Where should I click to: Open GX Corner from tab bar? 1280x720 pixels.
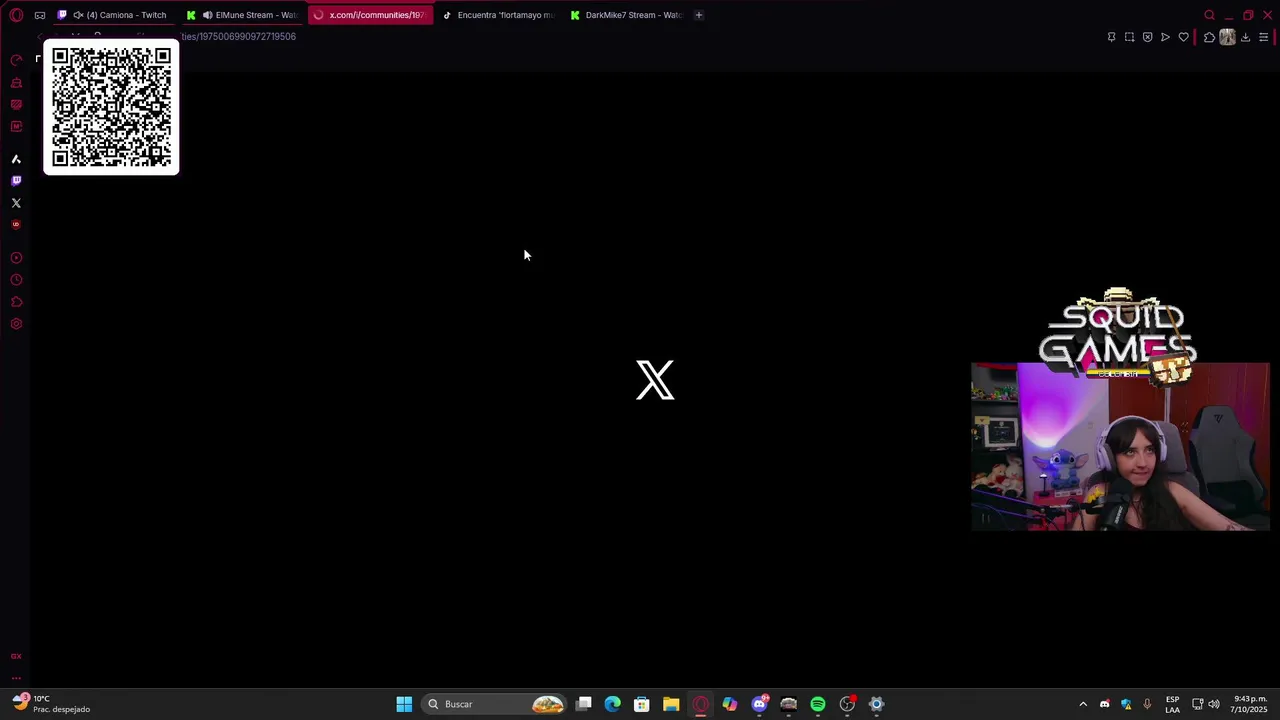pos(39,15)
